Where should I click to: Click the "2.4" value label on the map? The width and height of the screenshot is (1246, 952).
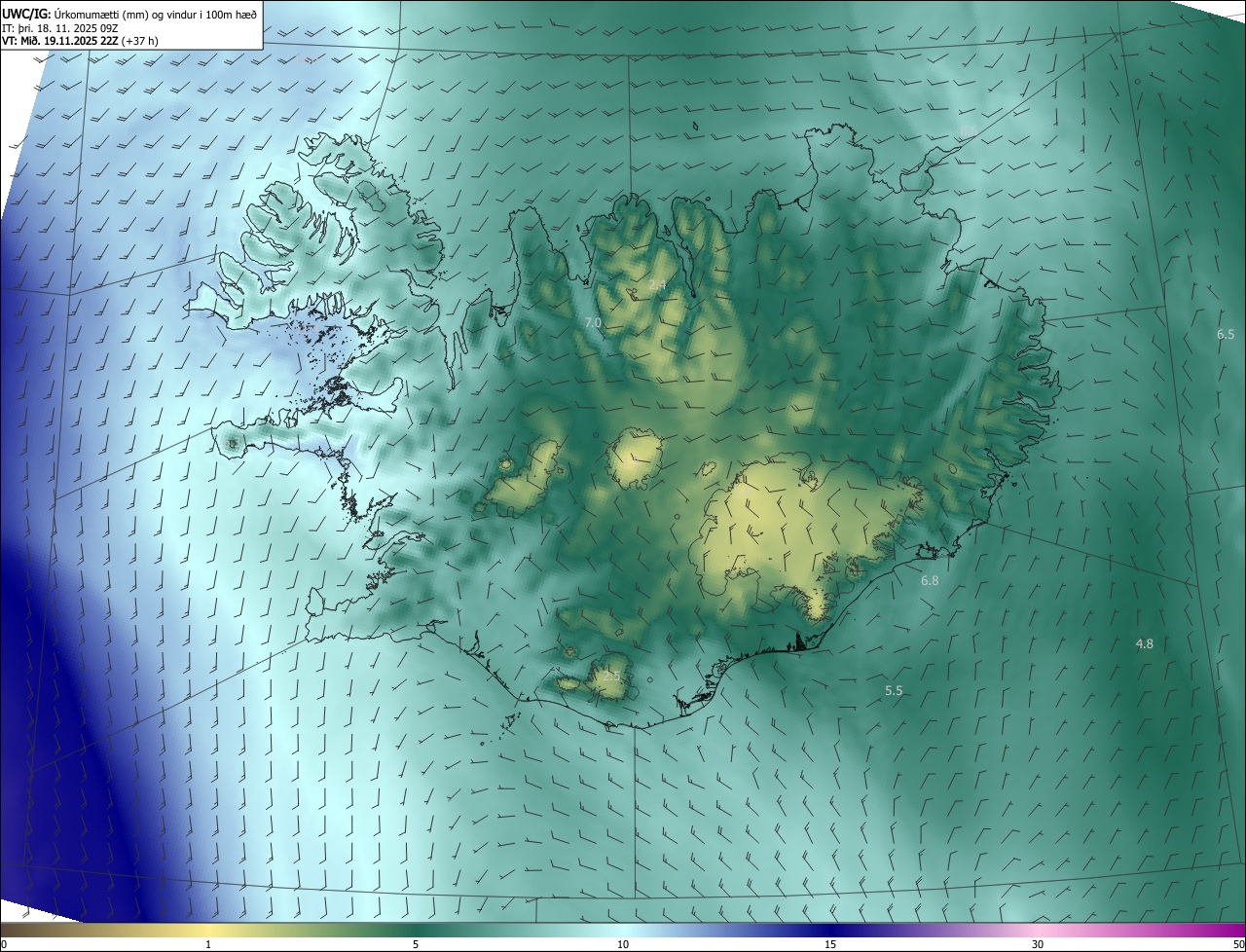click(657, 285)
